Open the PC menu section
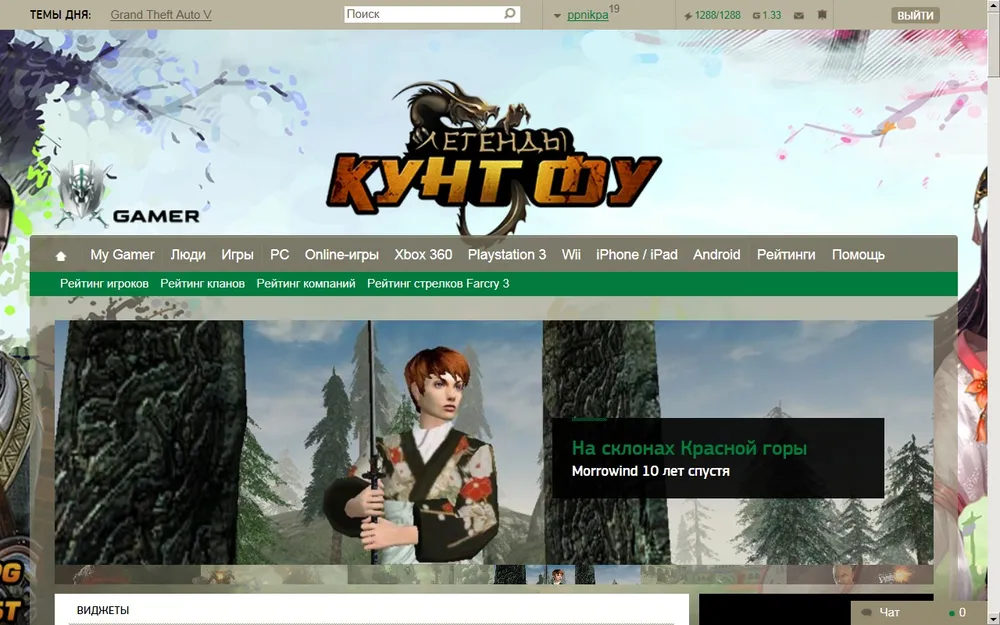The height and width of the screenshot is (625, 1000). click(279, 254)
